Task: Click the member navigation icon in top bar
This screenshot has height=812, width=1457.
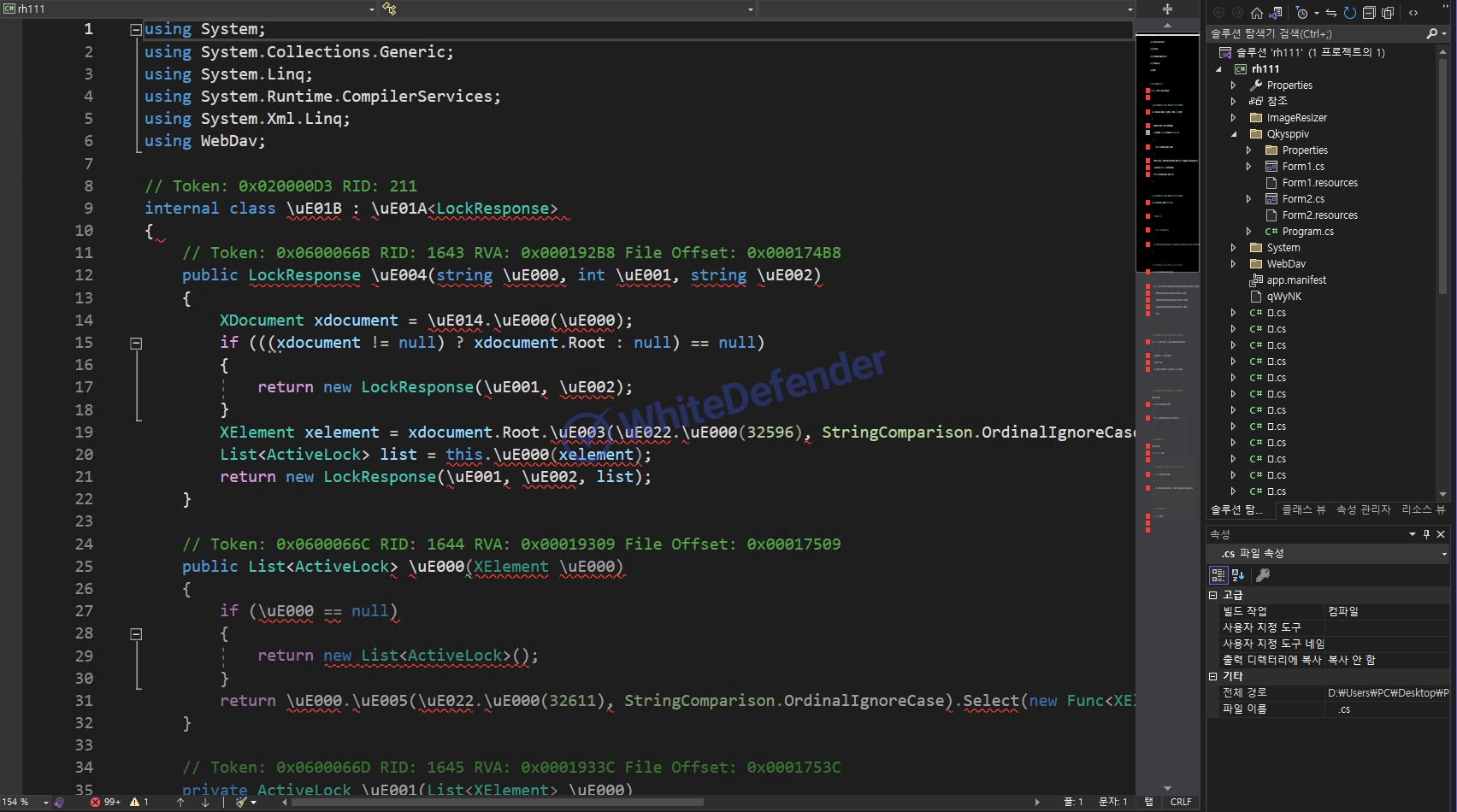Action: 389,9
